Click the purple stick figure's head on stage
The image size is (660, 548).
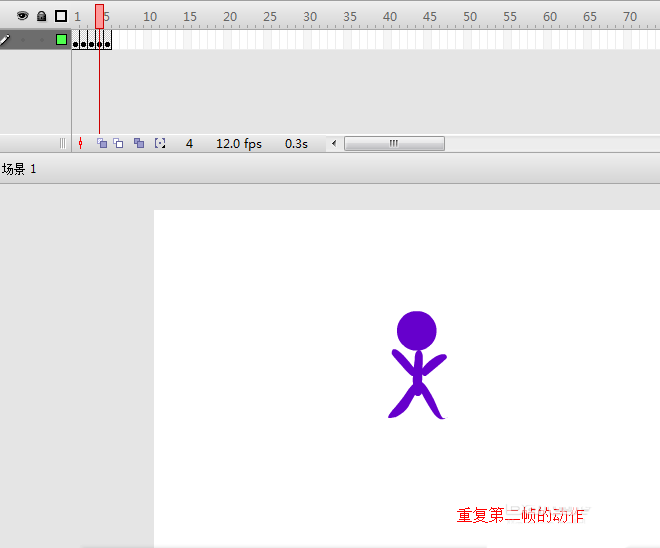pos(417,330)
